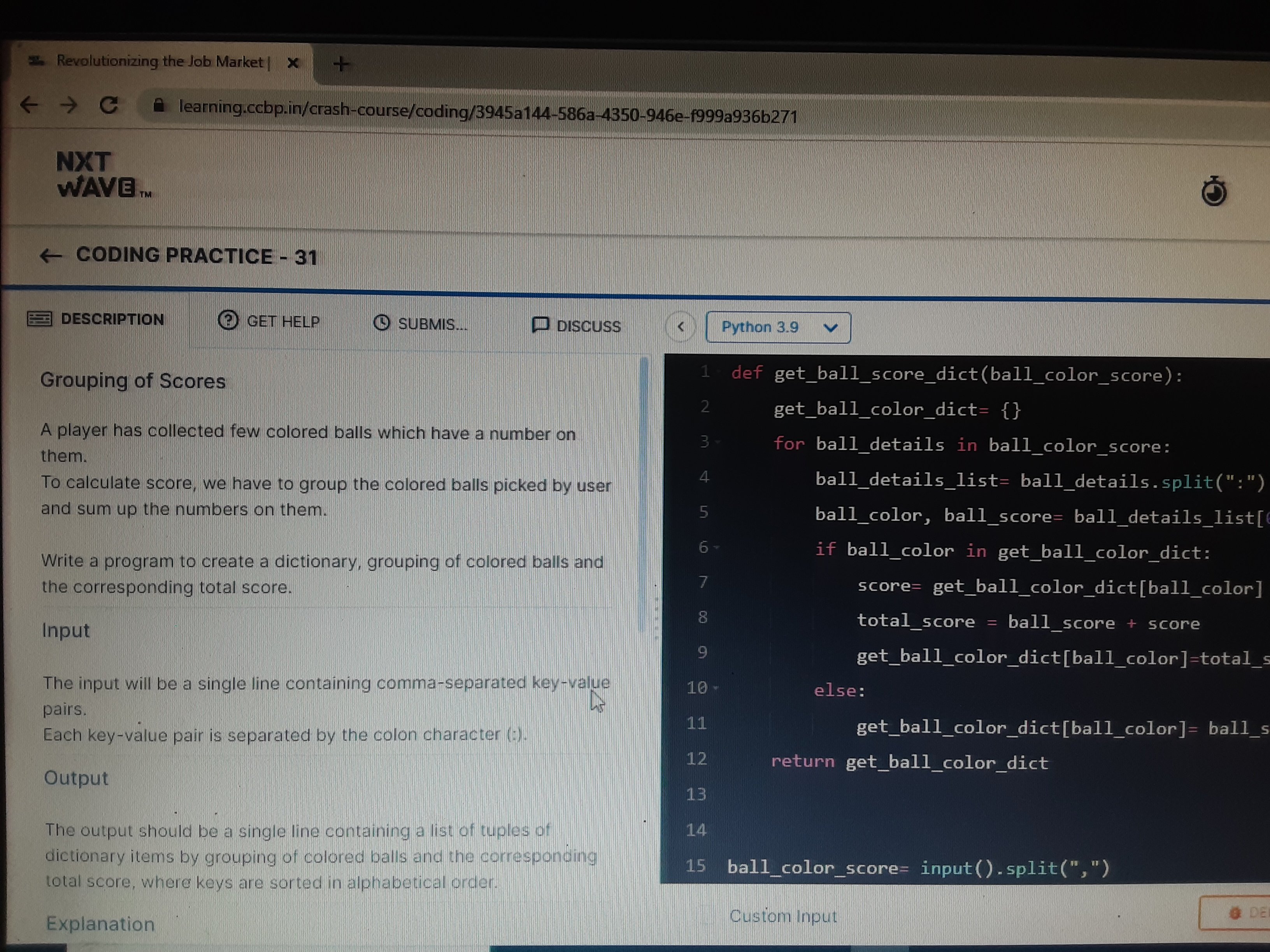Click the padlock icon in the address bar

tap(159, 105)
